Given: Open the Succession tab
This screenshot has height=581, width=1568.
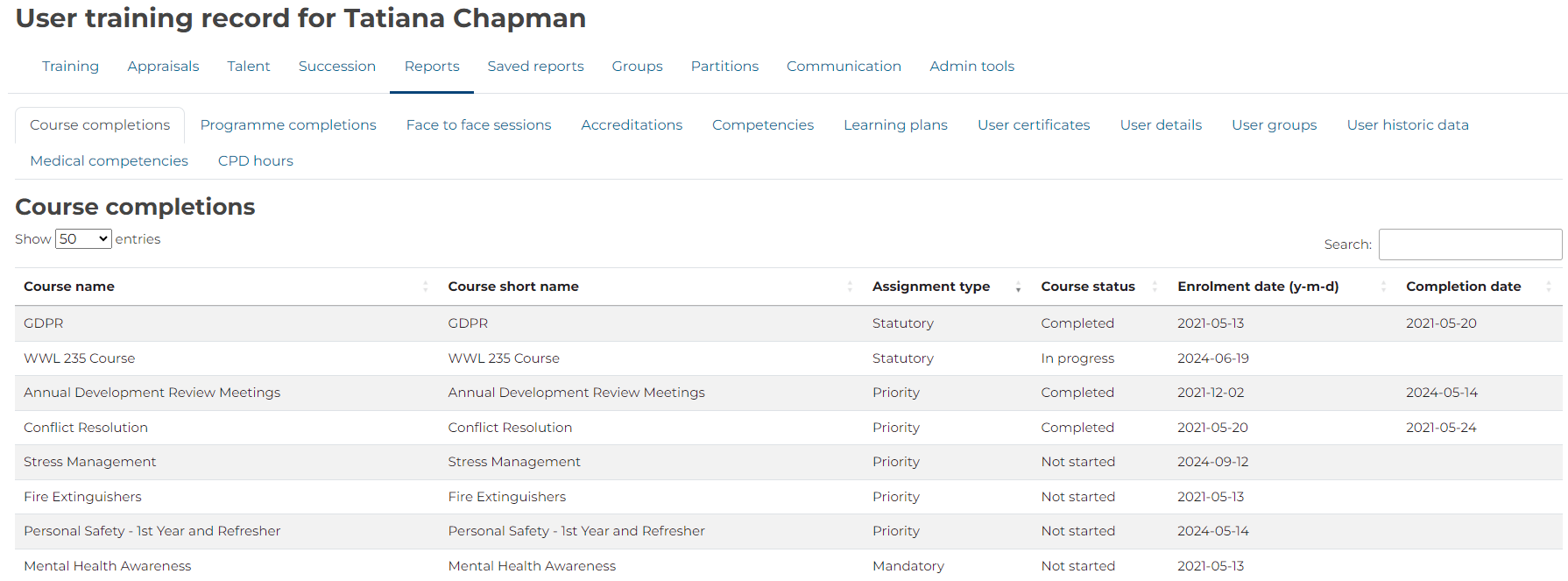Looking at the screenshot, I should (337, 67).
